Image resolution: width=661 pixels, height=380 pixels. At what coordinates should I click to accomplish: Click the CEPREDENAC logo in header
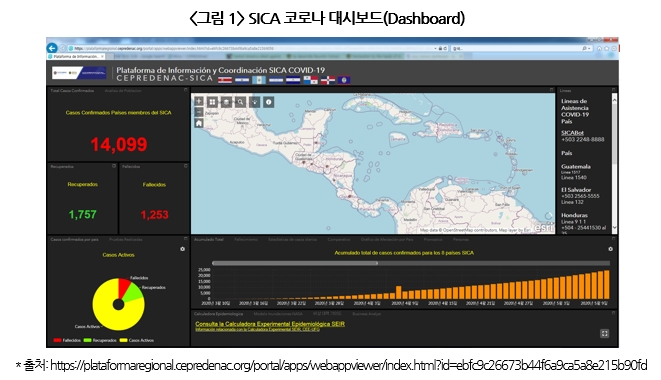pyautogui.click(x=79, y=73)
